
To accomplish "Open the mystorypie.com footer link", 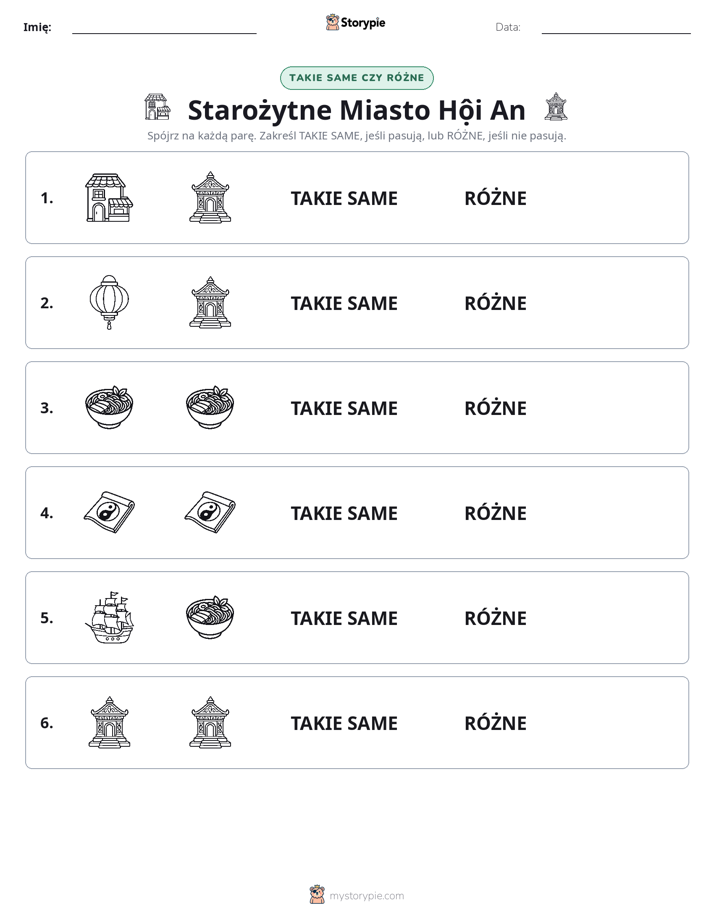I will (366, 896).
